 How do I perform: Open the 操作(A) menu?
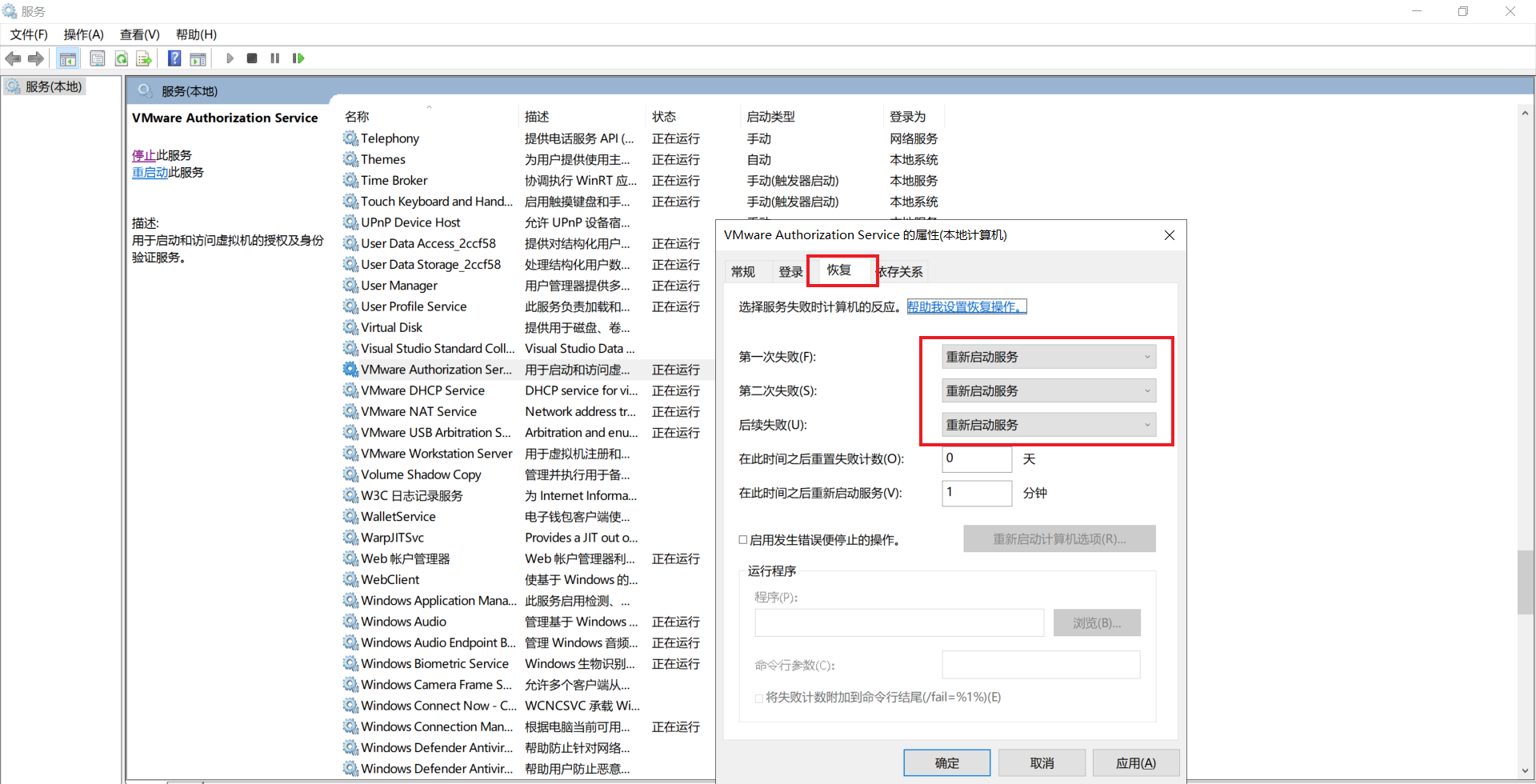click(84, 34)
